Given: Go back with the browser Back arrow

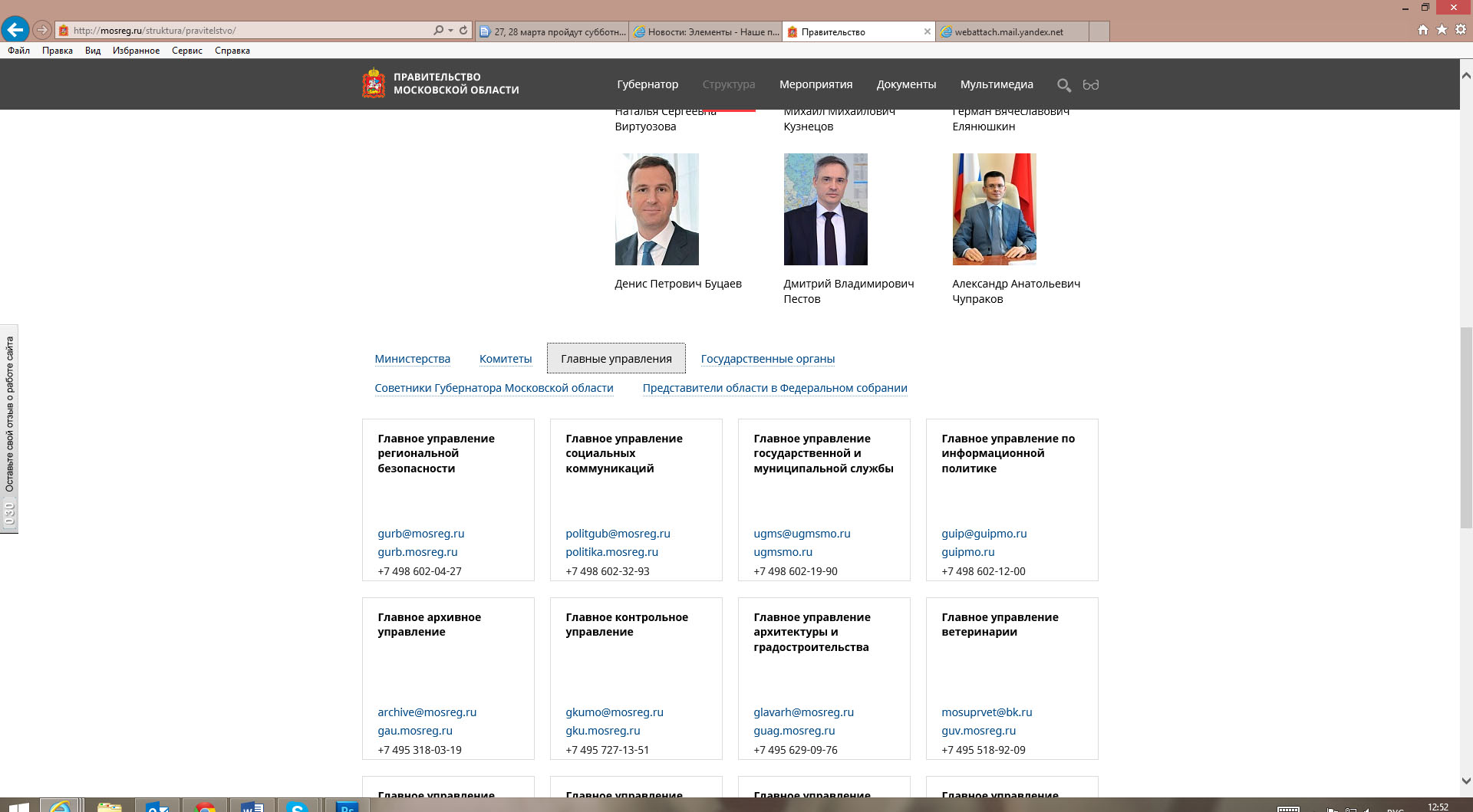Looking at the screenshot, I should (15, 30).
